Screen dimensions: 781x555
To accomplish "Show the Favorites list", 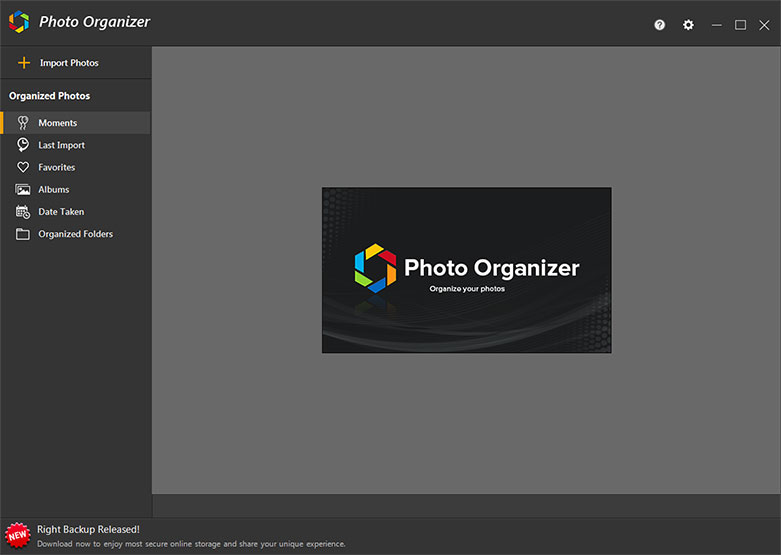I will (76, 167).
